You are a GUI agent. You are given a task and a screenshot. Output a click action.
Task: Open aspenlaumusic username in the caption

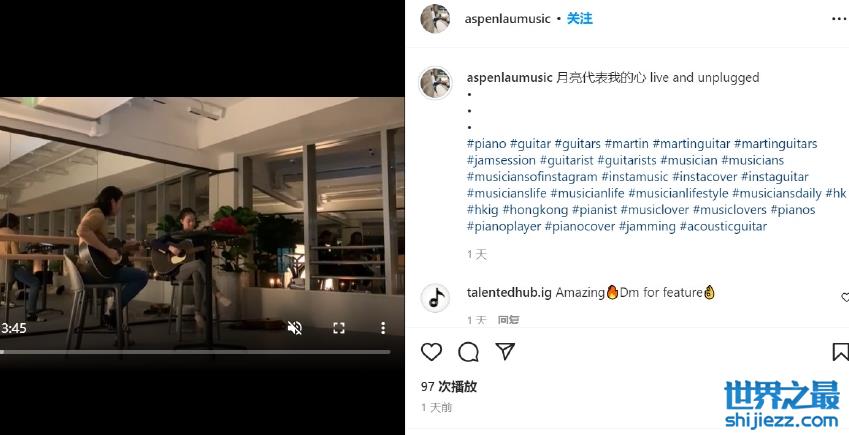510,77
